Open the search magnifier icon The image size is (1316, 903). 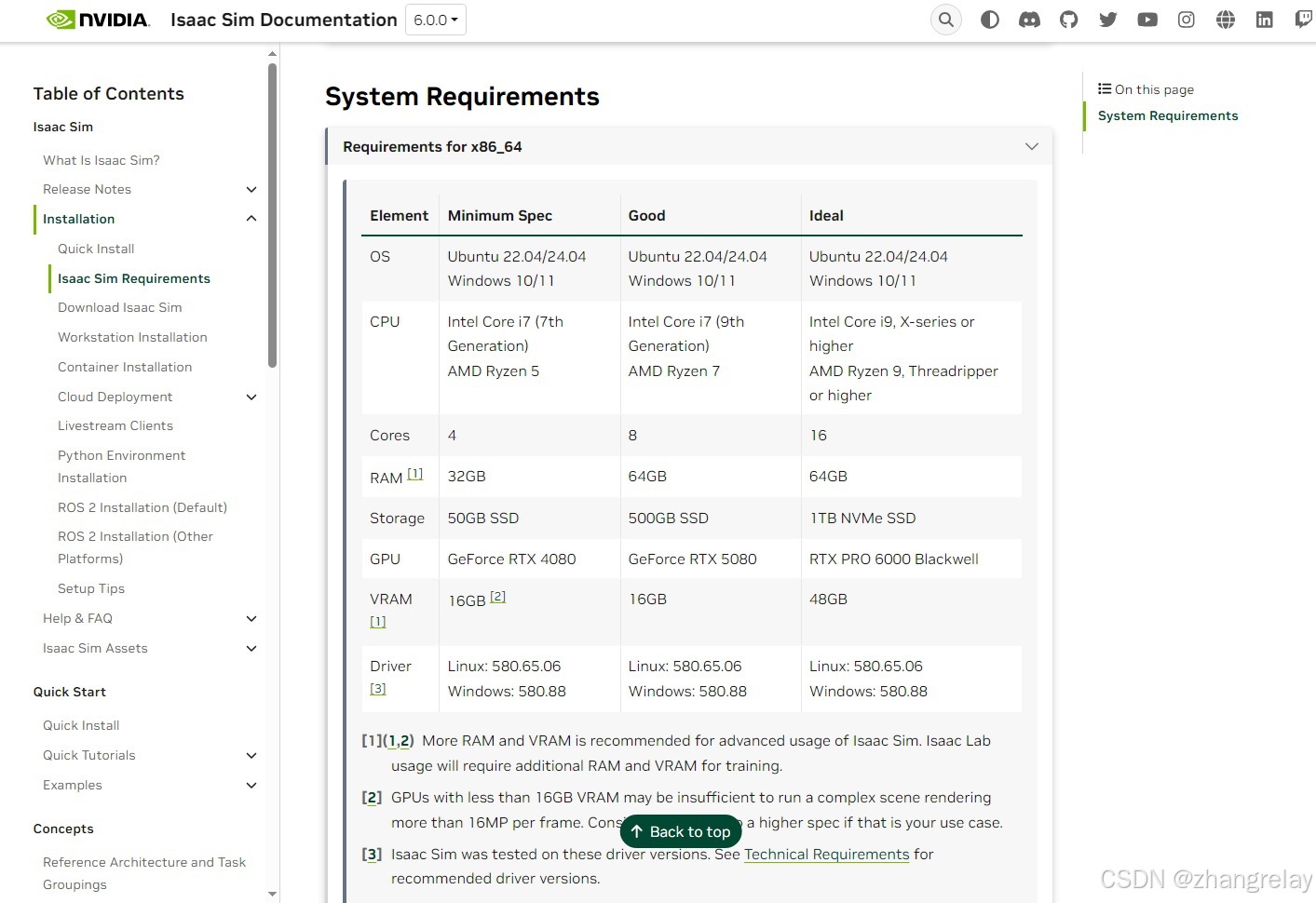946,20
